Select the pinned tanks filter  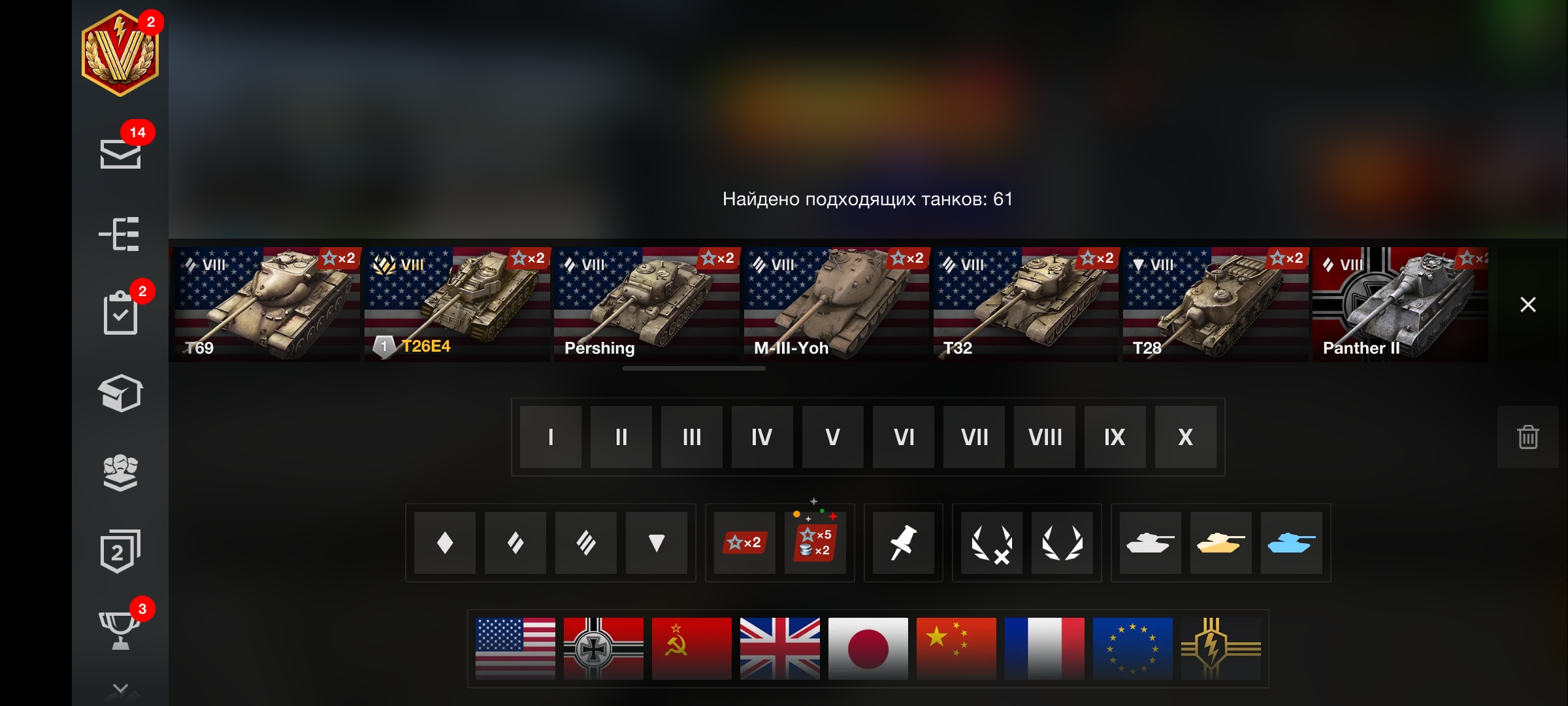pos(904,543)
